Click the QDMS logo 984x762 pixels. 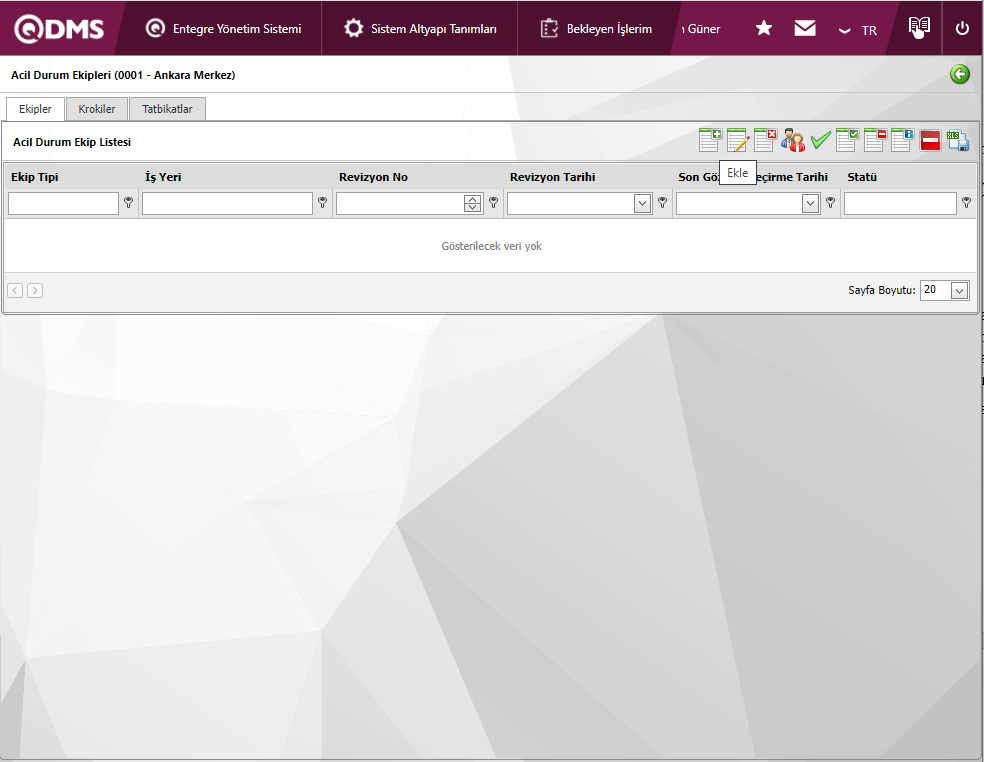(59, 29)
